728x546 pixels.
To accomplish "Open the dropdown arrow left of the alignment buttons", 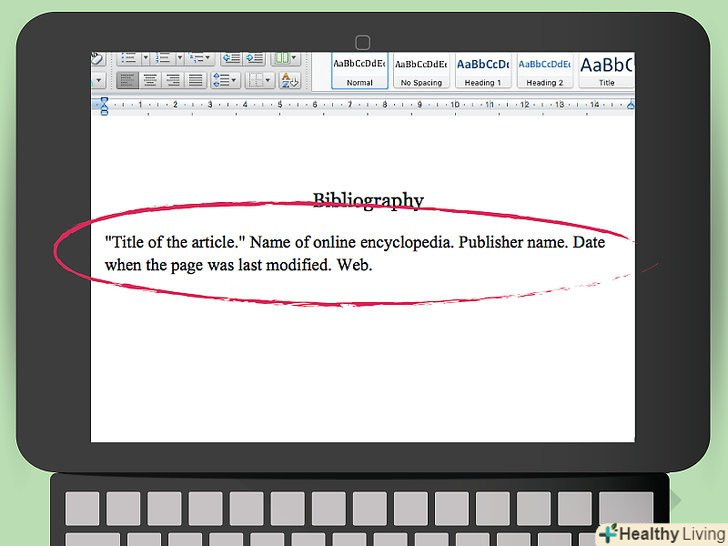I will (99, 80).
